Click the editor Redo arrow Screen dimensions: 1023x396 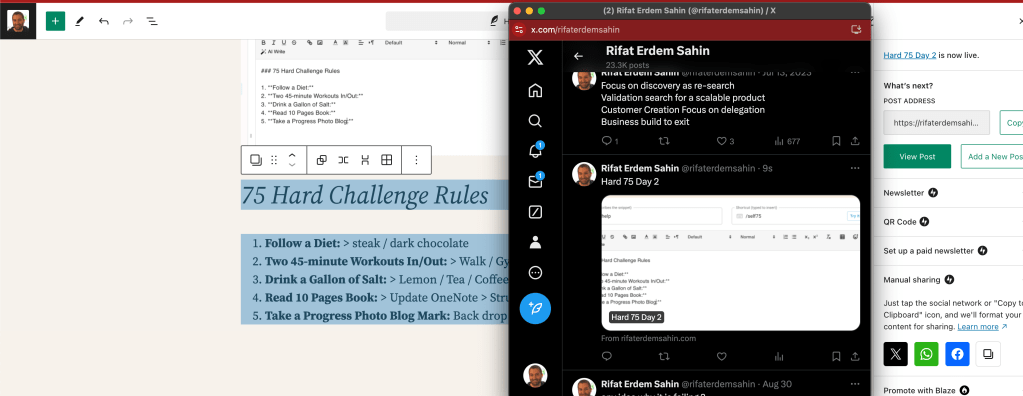pyautogui.click(x=128, y=21)
